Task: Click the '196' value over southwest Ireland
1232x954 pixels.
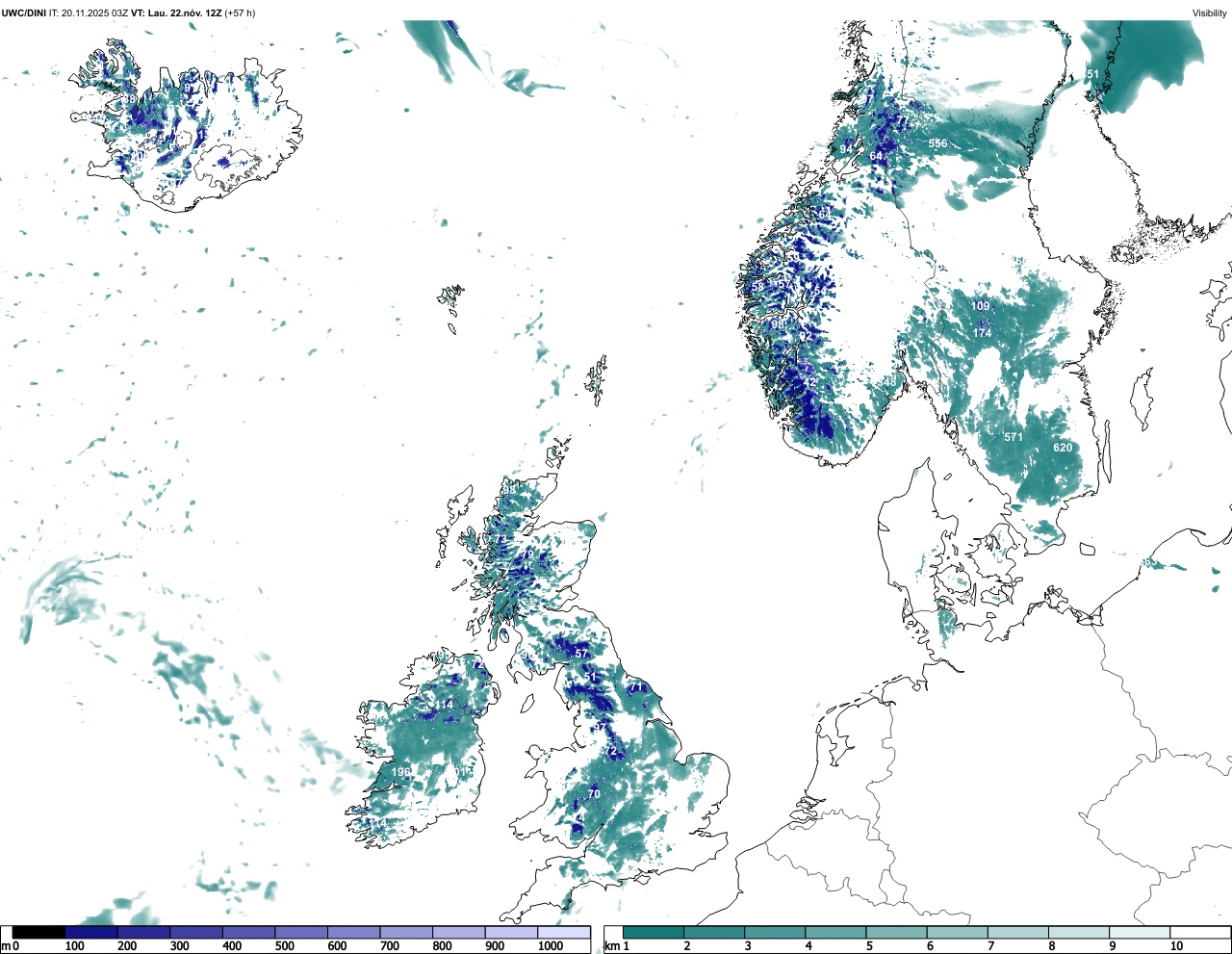Action: (401, 772)
